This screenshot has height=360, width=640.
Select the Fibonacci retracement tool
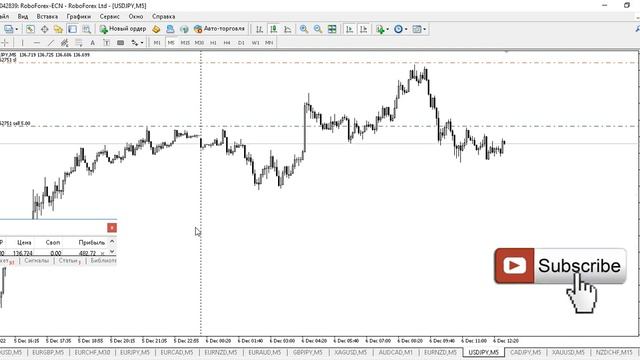click(x=78, y=42)
